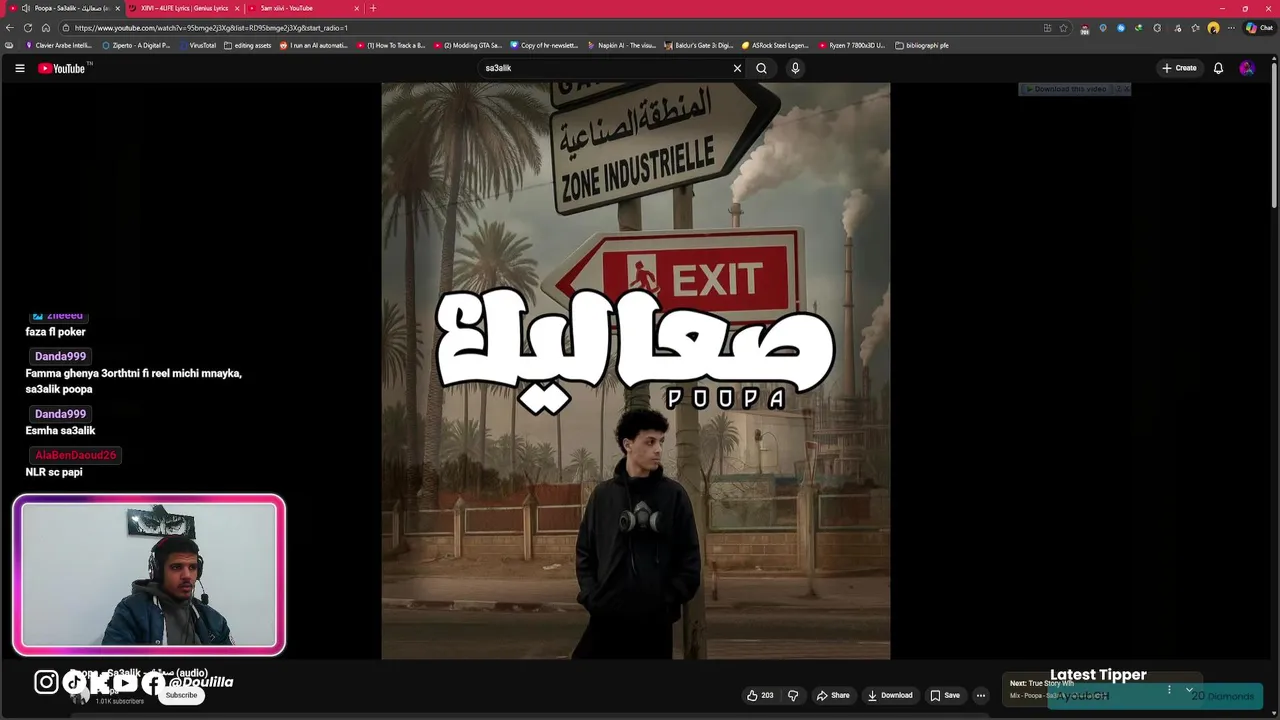This screenshot has height=720, width=1280.
Task: Open the VirusTotal bookmark
Action: tap(197, 45)
